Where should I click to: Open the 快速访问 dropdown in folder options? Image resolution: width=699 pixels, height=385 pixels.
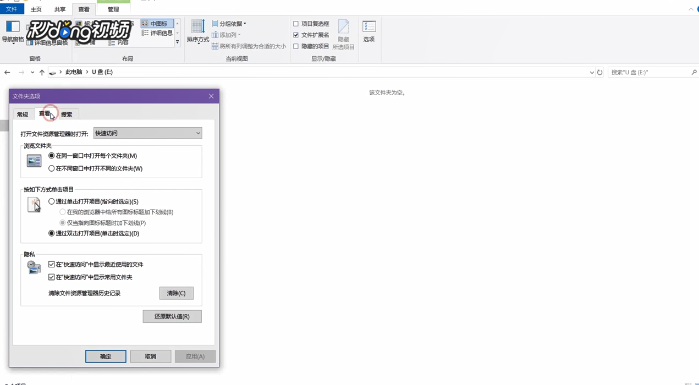point(148,133)
